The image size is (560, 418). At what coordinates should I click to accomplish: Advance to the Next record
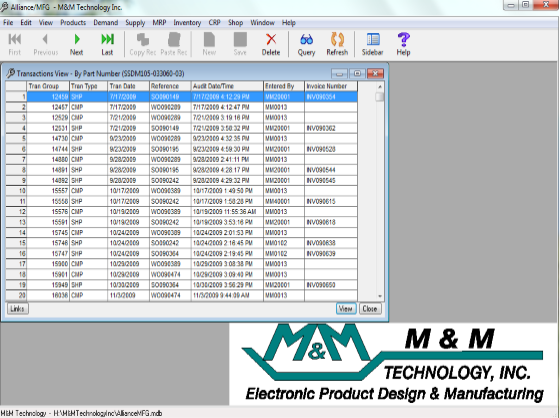(76, 44)
